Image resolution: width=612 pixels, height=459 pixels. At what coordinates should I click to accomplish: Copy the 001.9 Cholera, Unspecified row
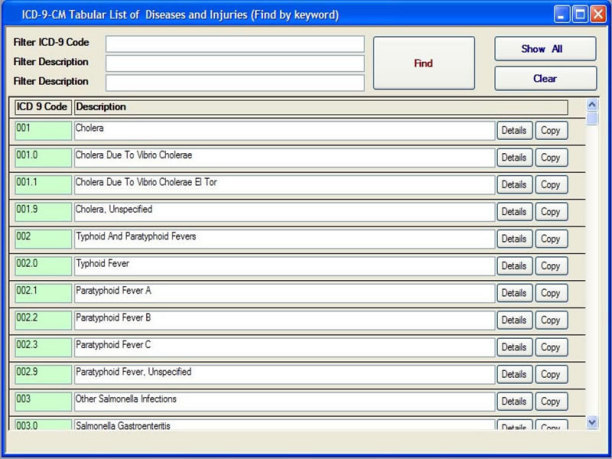tap(551, 212)
